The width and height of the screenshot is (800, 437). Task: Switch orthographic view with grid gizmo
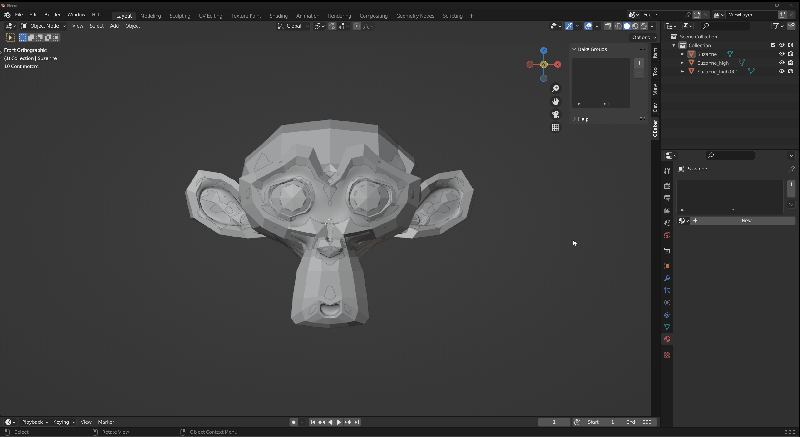[x=555, y=127]
